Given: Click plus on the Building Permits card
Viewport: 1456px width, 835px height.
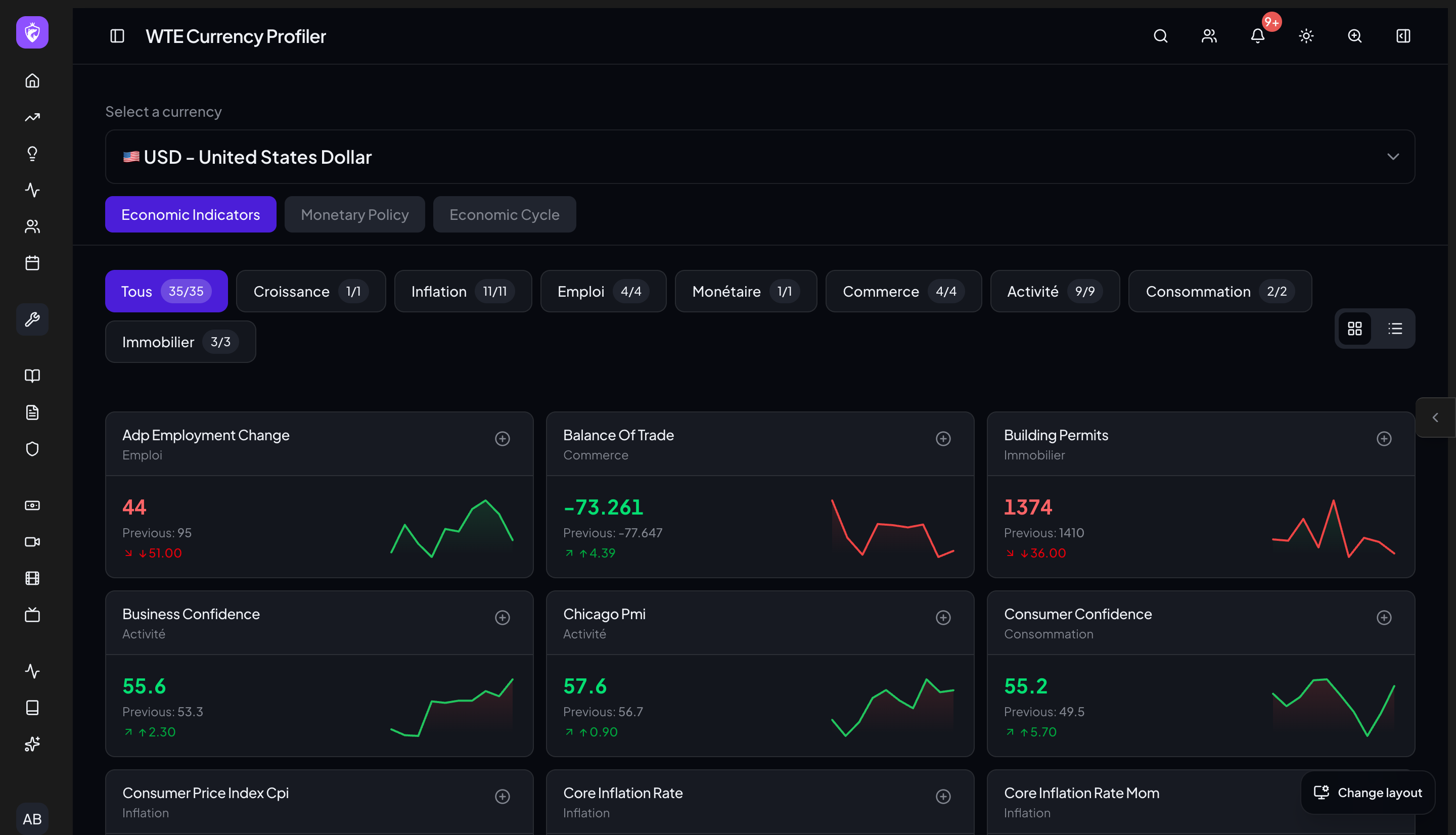Looking at the screenshot, I should (1384, 439).
